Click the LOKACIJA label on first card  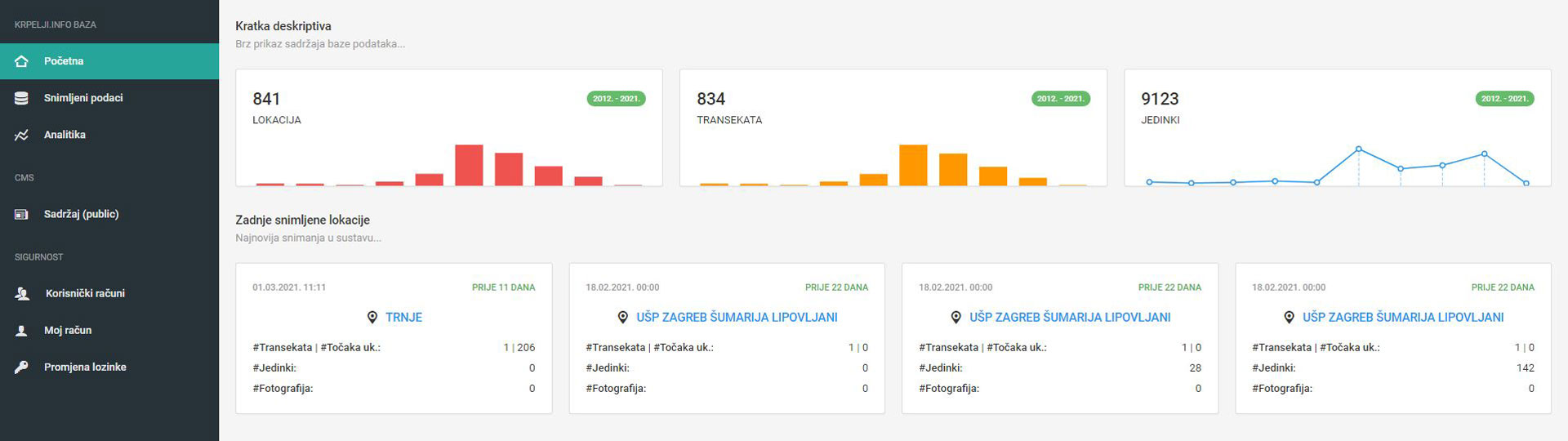point(277,120)
